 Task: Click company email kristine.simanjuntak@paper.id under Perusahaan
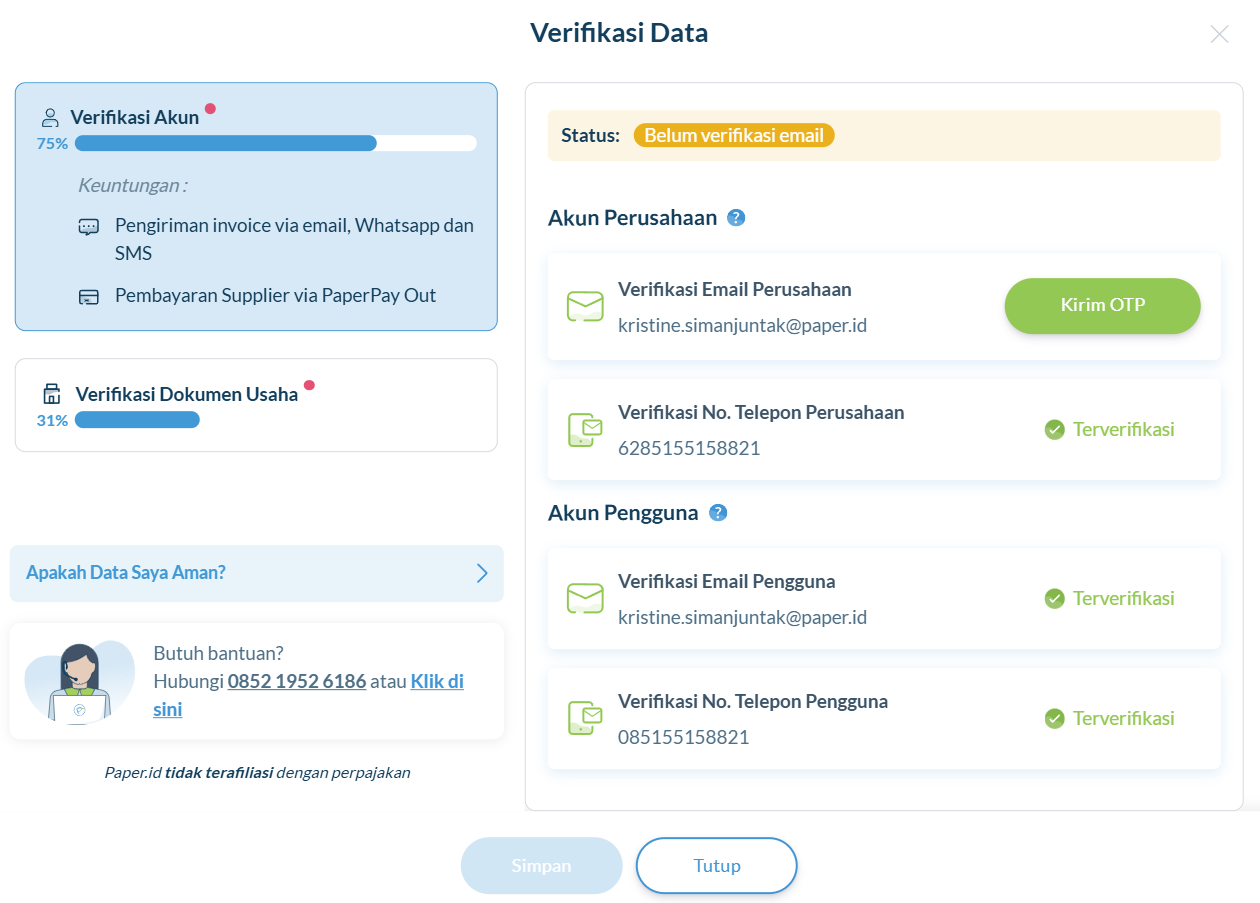pos(743,325)
